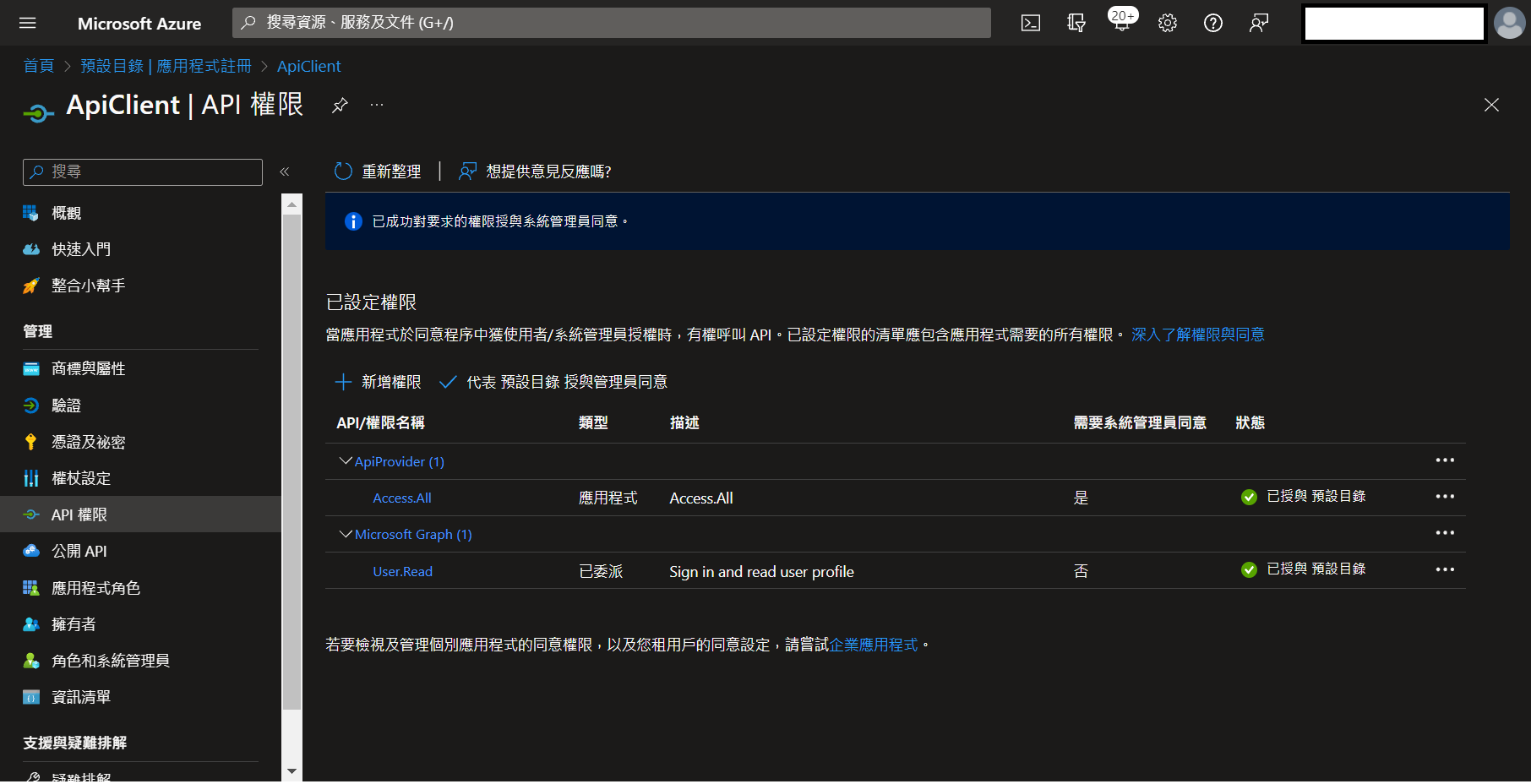
Task: Open Cloud Shell from the top bar
Action: click(x=1031, y=23)
